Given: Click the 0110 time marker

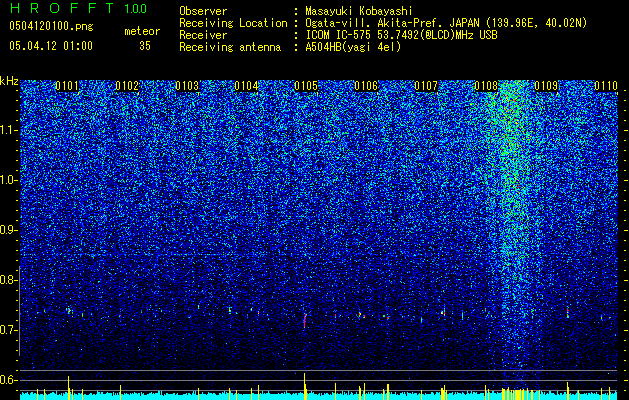Looking at the screenshot, I should (x=606, y=86).
